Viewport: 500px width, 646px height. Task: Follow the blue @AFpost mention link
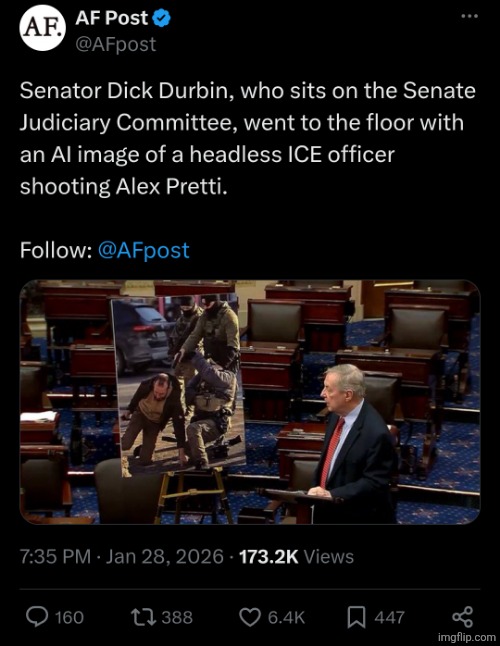[144, 250]
